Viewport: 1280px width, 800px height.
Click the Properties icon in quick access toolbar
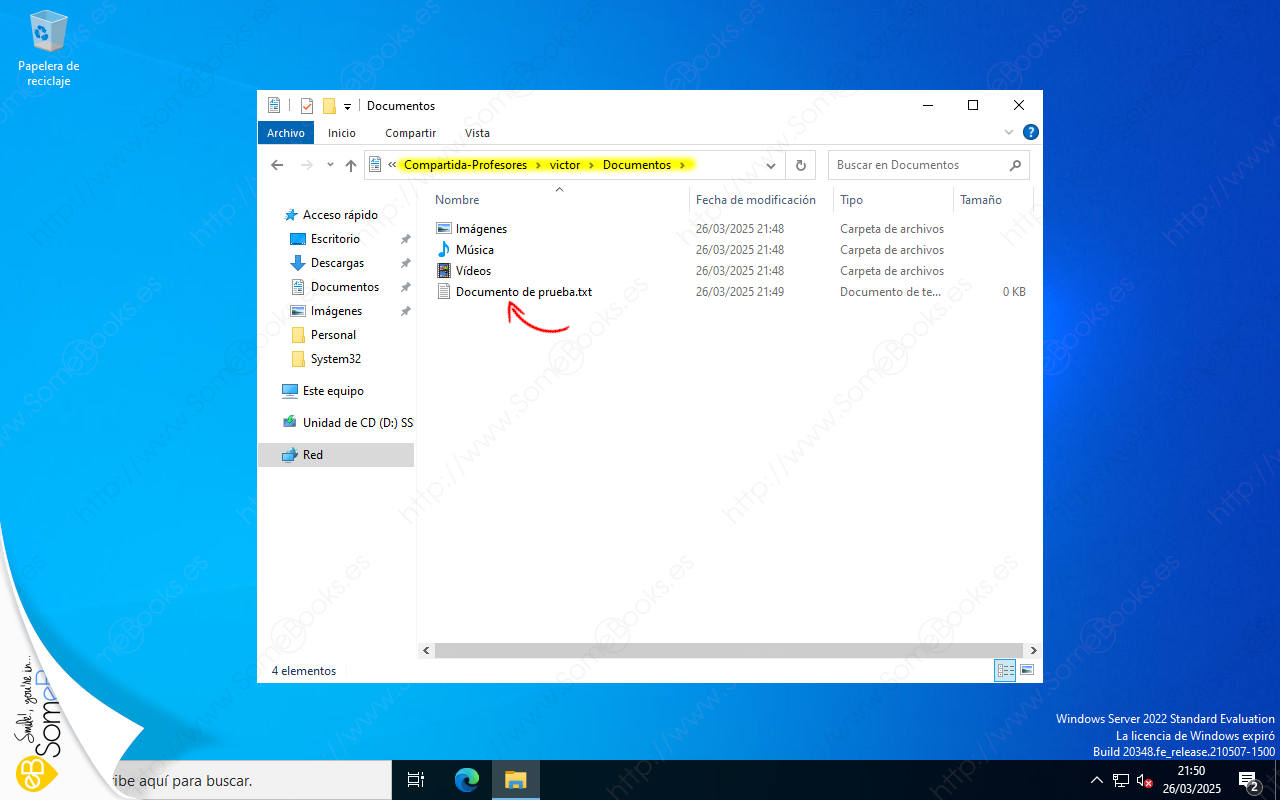point(307,106)
